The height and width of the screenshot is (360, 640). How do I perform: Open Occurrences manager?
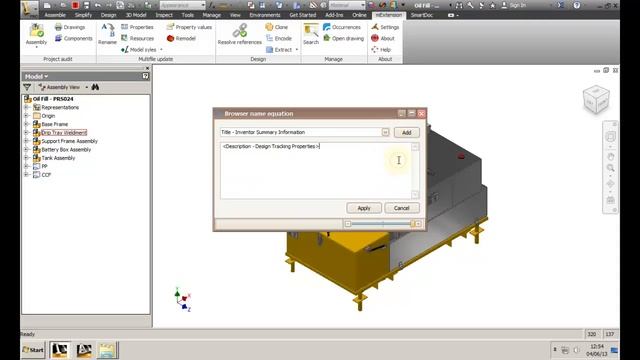[342, 27]
